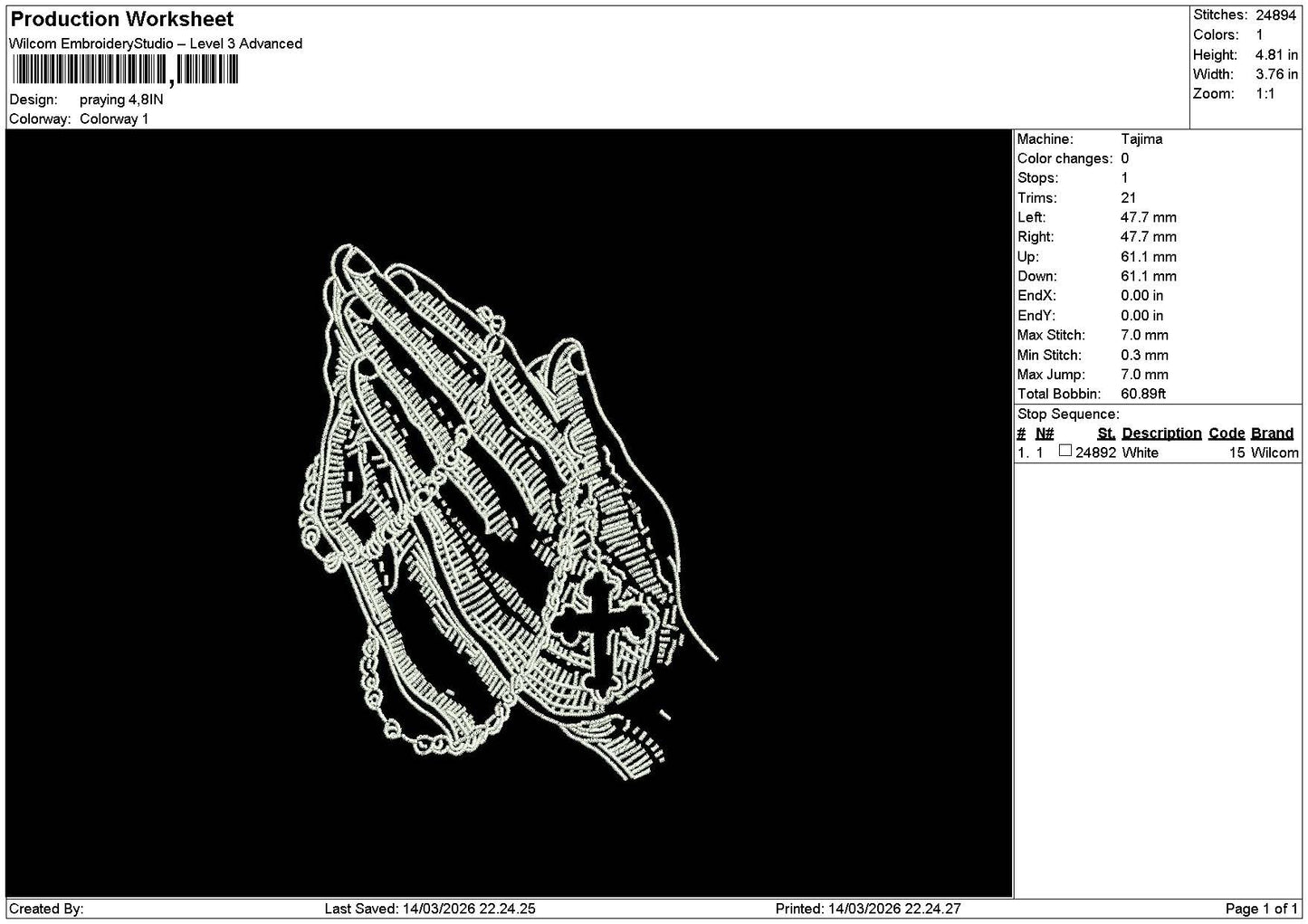Click the N# column header
Screen dimensions: 1308x924
(x=1045, y=433)
